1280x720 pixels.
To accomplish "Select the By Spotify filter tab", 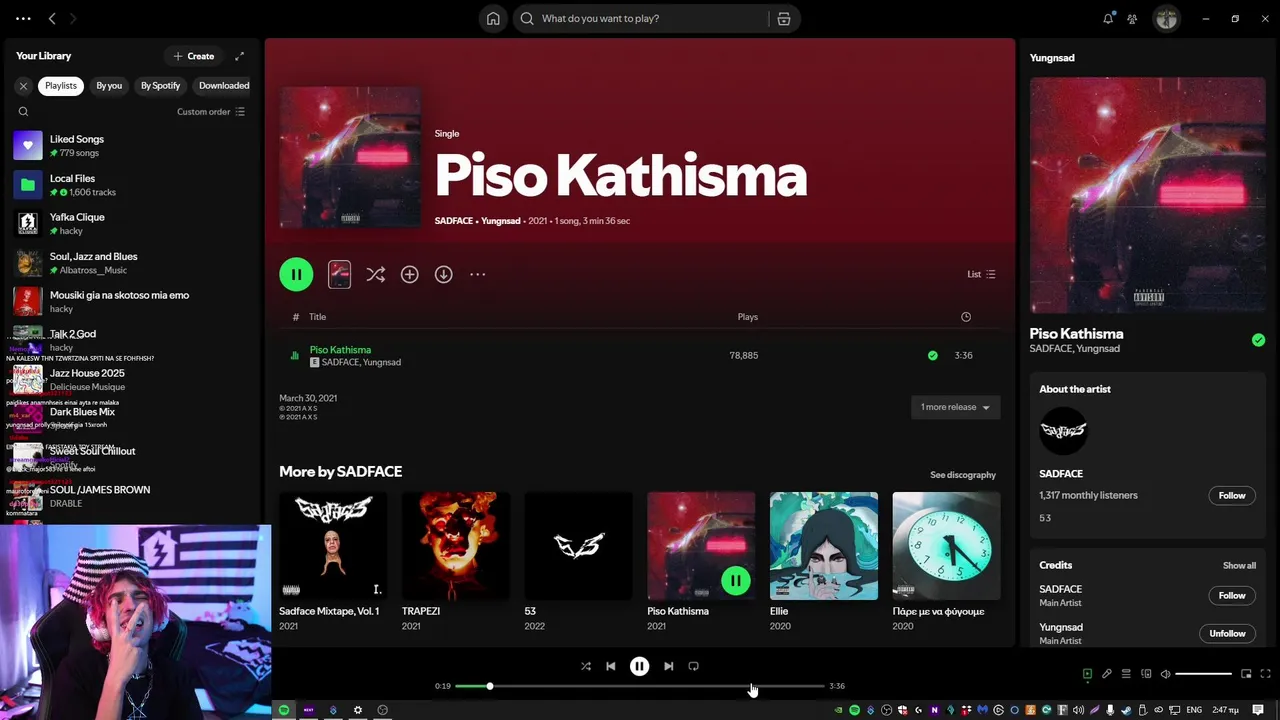I will pyautogui.click(x=160, y=86).
